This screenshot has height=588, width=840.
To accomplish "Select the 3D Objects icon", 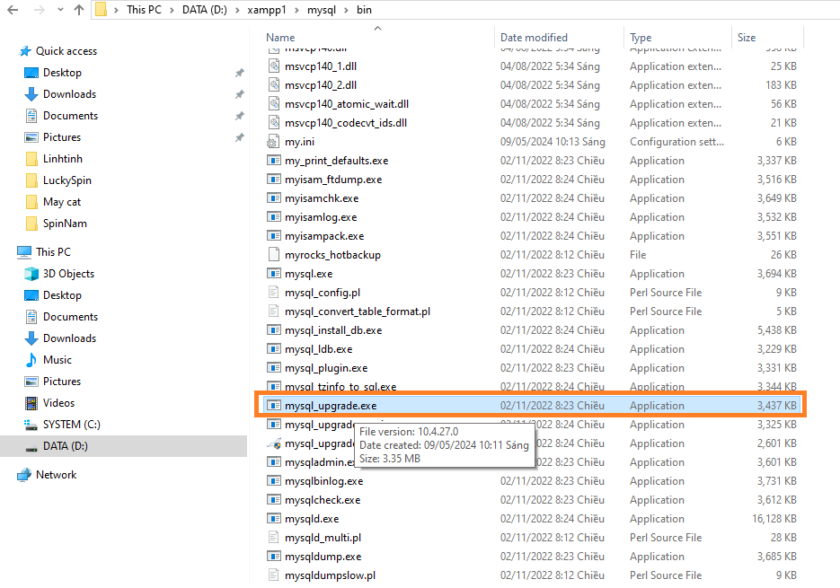I will 31,274.
